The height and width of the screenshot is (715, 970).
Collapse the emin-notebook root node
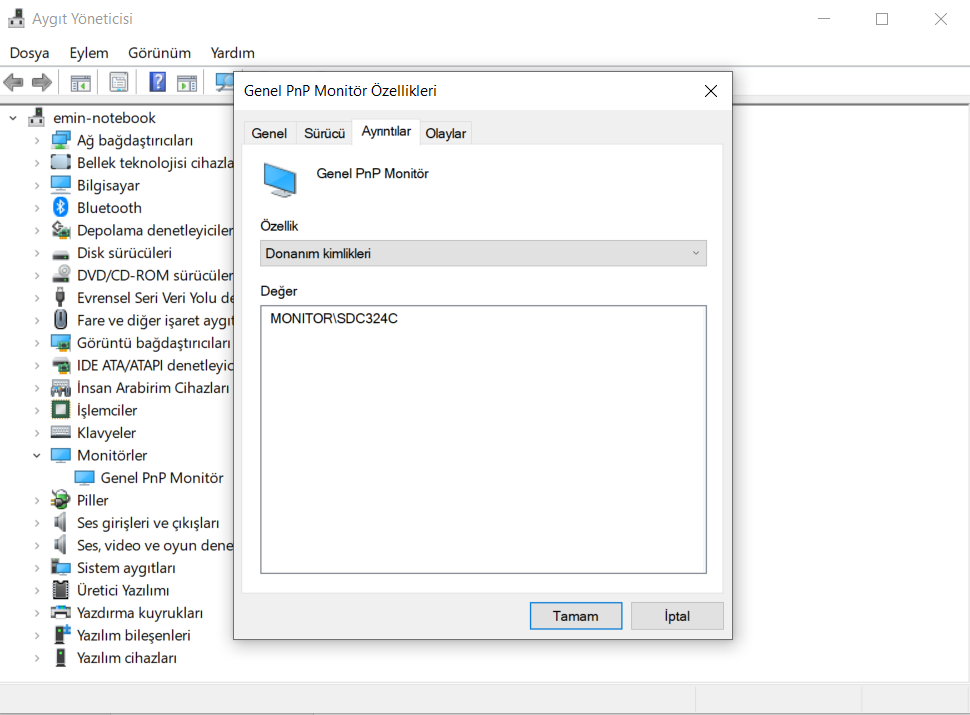pos(13,118)
